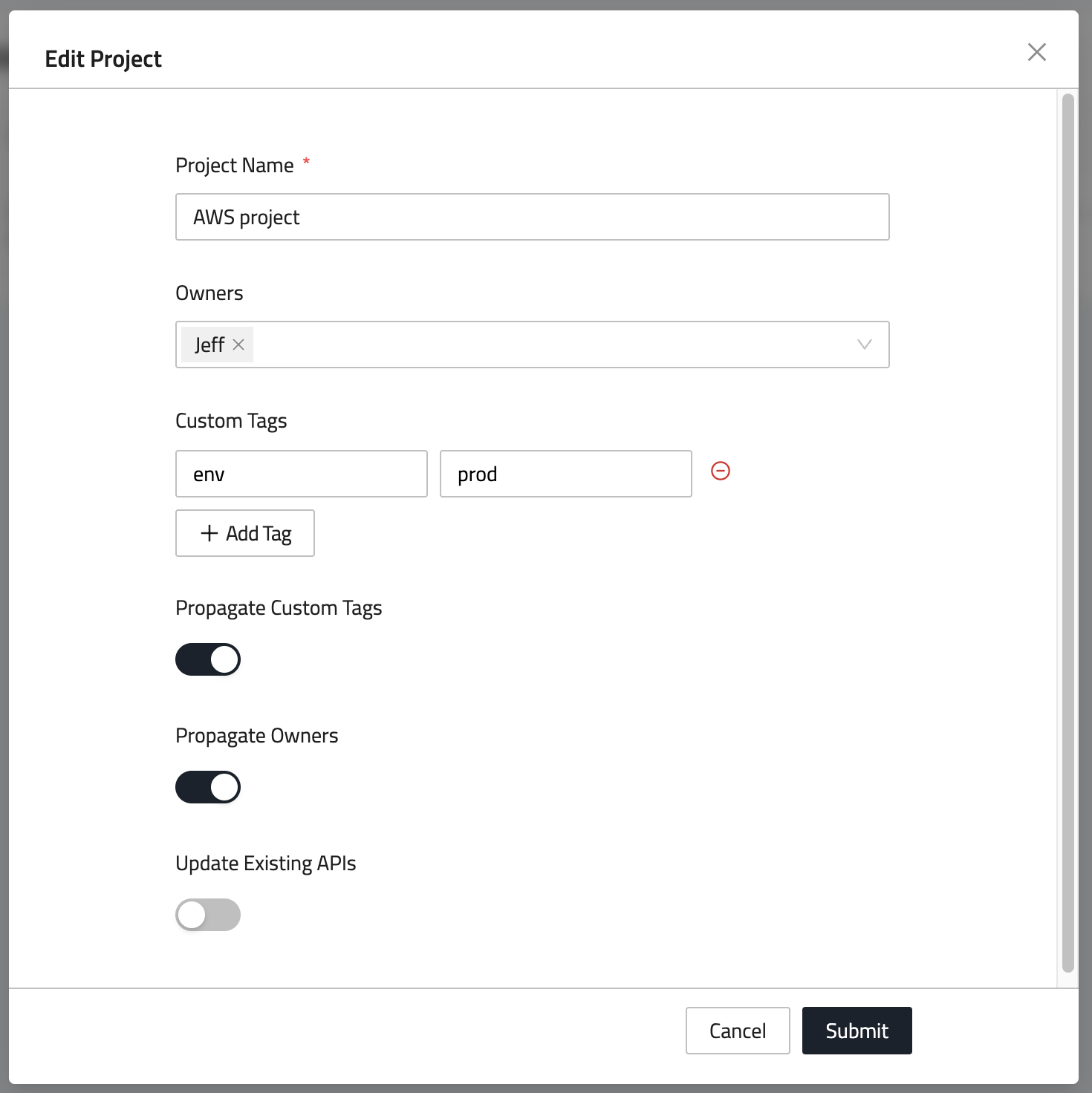Click the Update Existing APIs label

pyautogui.click(x=265, y=864)
